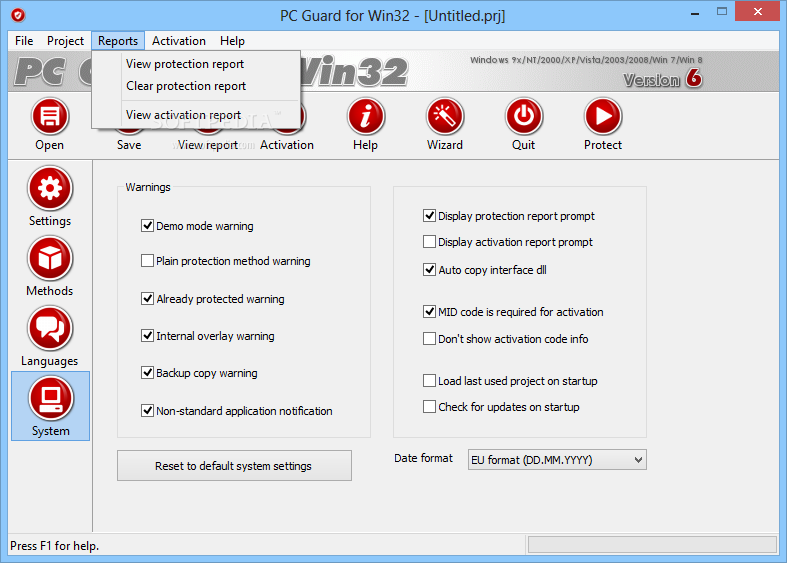787x563 pixels.
Task: Uncheck Backup copy warning
Action: [147, 373]
